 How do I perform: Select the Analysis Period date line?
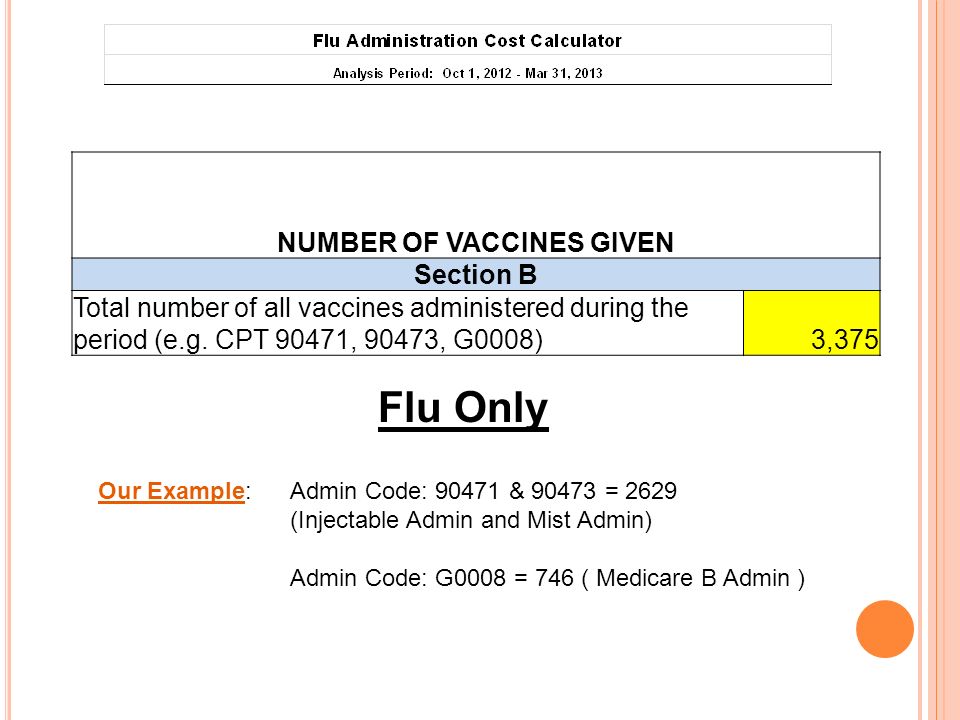point(468,73)
